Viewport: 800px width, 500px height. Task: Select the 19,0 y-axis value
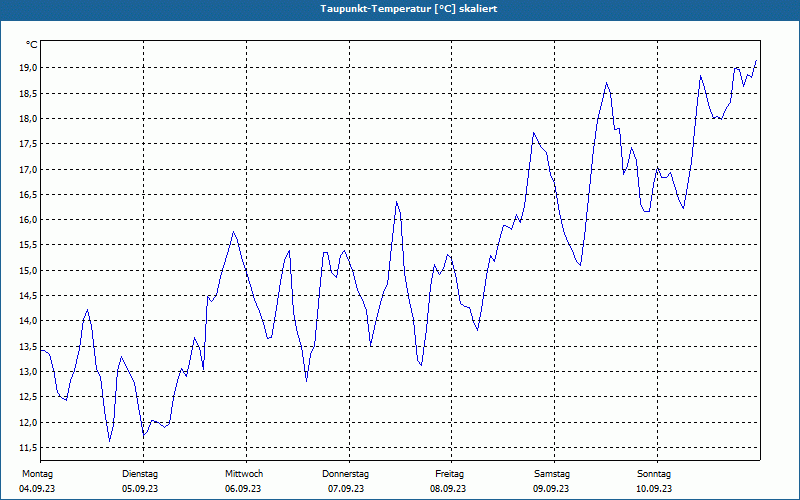click(x=28, y=68)
